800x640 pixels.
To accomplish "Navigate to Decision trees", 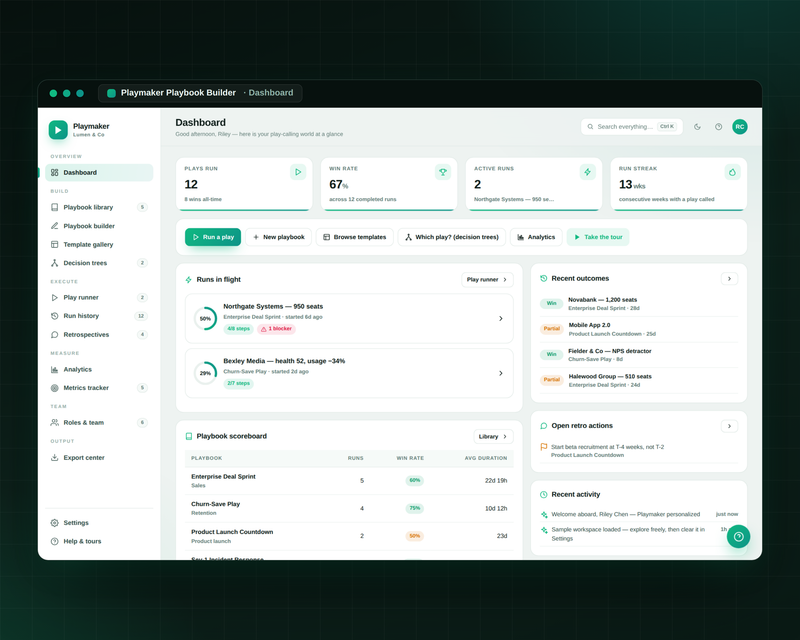I will (99, 263).
